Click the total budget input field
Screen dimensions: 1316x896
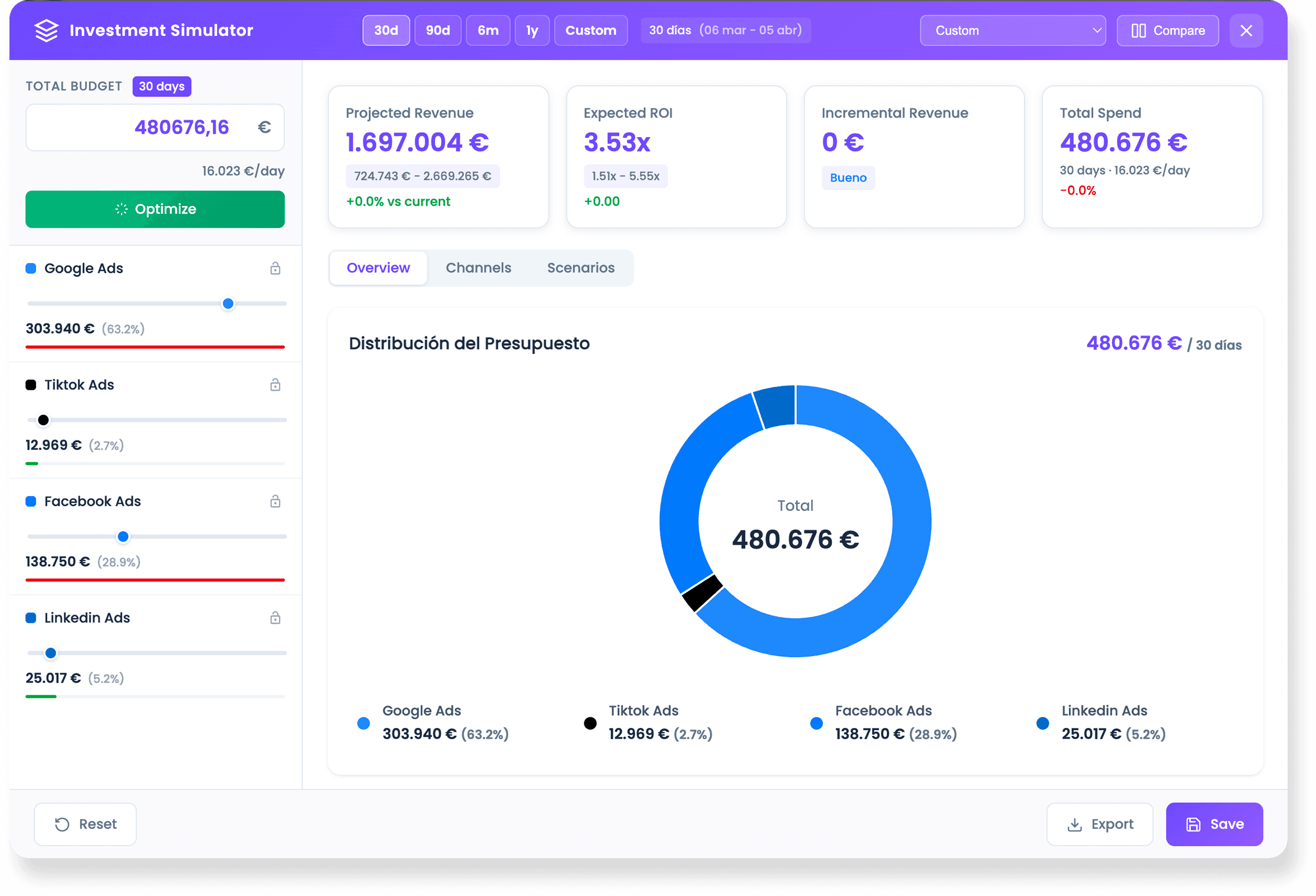click(x=154, y=127)
